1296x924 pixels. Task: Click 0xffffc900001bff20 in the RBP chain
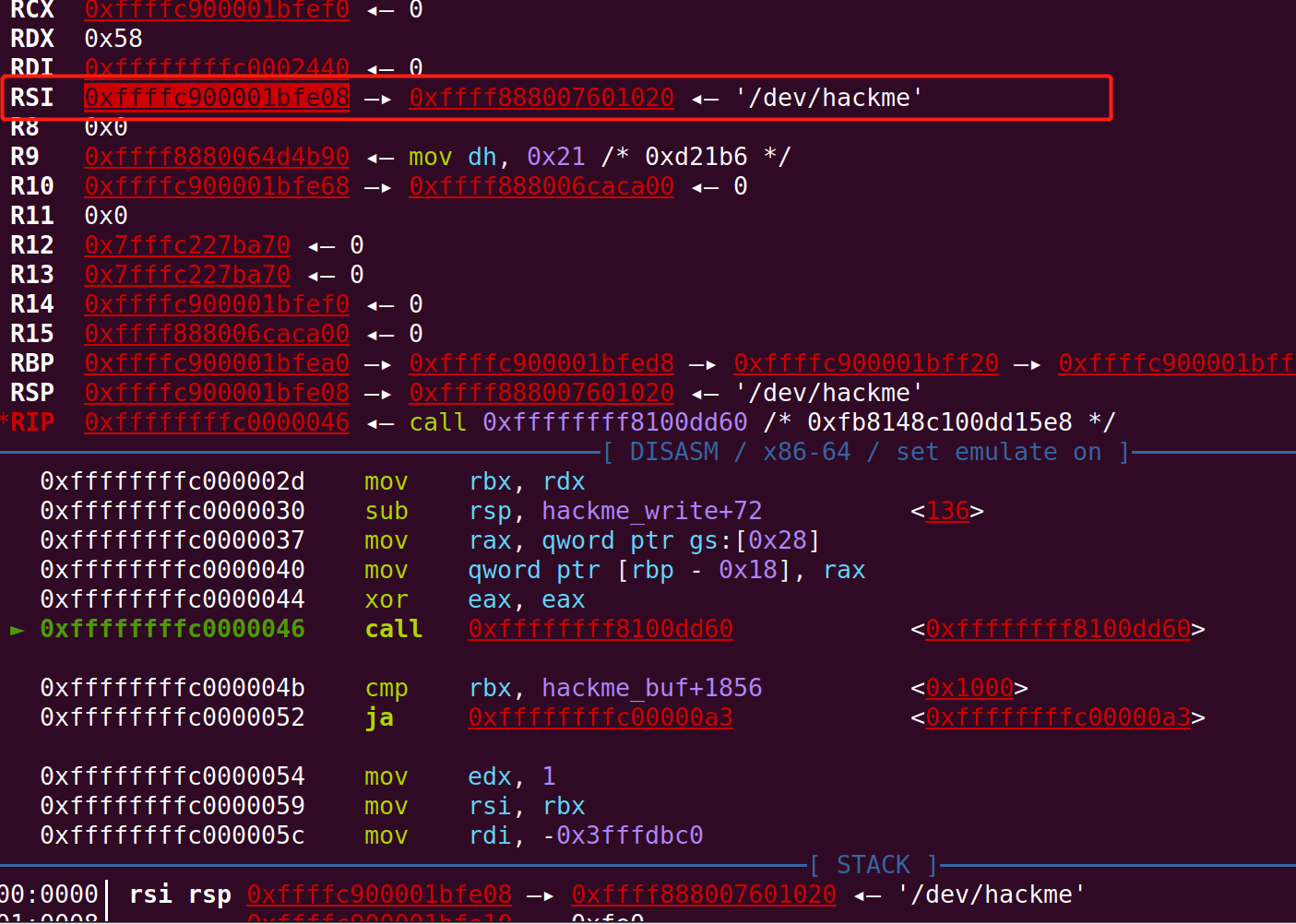click(866, 363)
